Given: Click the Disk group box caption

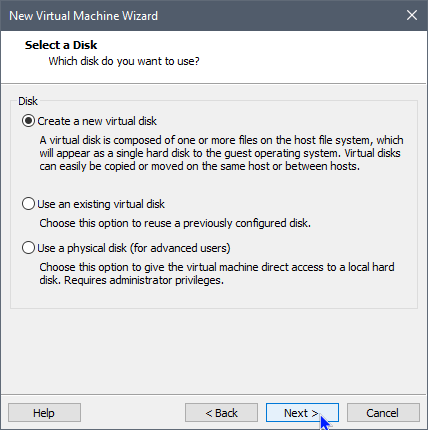Looking at the screenshot, I should (28, 101).
